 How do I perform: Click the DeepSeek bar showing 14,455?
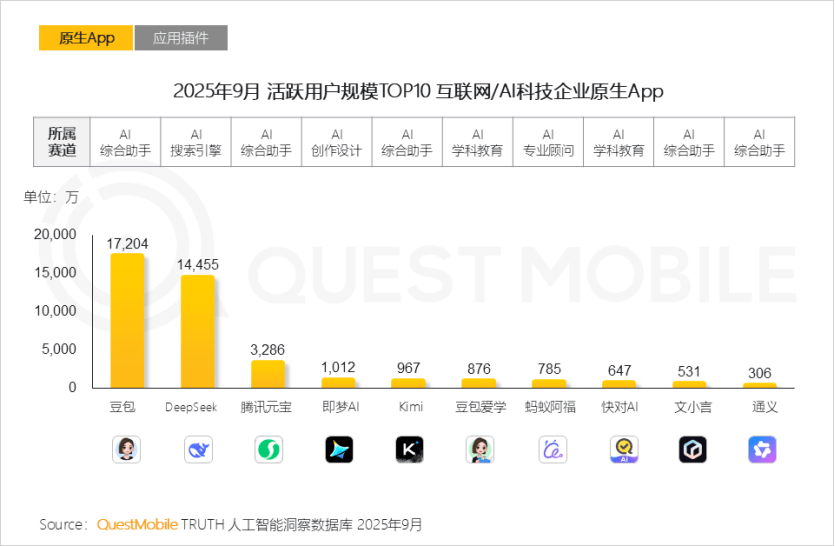[x=197, y=331]
